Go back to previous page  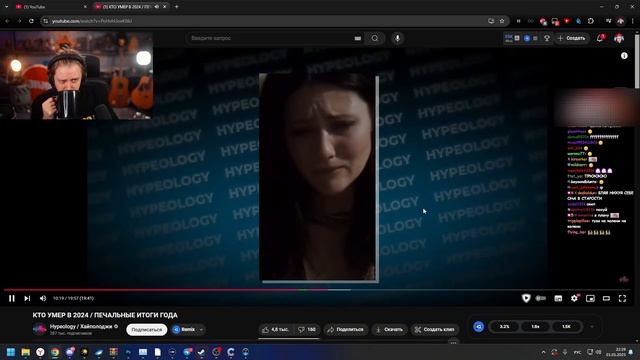pyautogui.click(x=7, y=21)
